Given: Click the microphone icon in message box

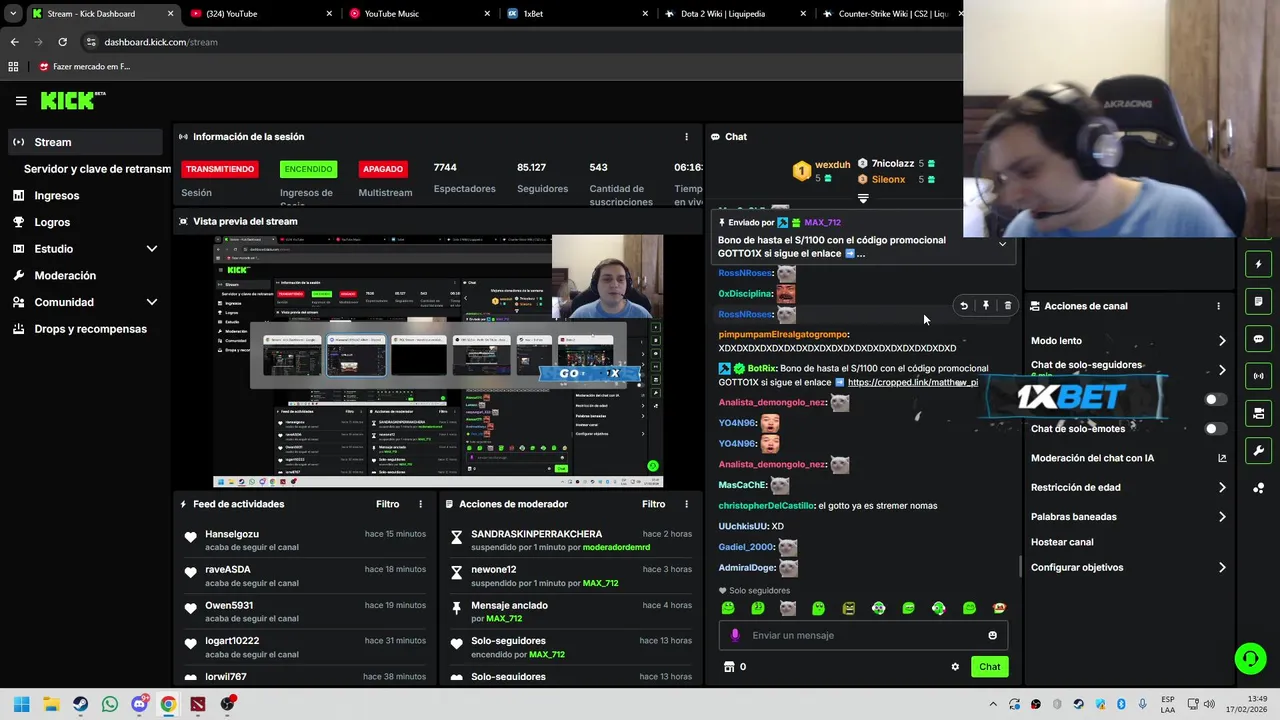Looking at the screenshot, I should (735, 635).
